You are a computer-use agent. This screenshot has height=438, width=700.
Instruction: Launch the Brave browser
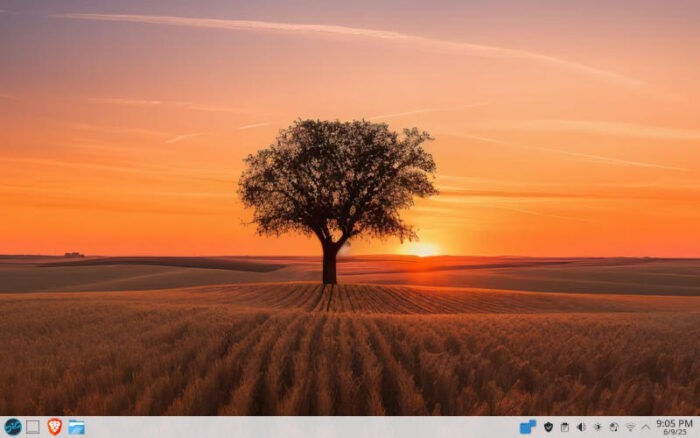click(55, 427)
